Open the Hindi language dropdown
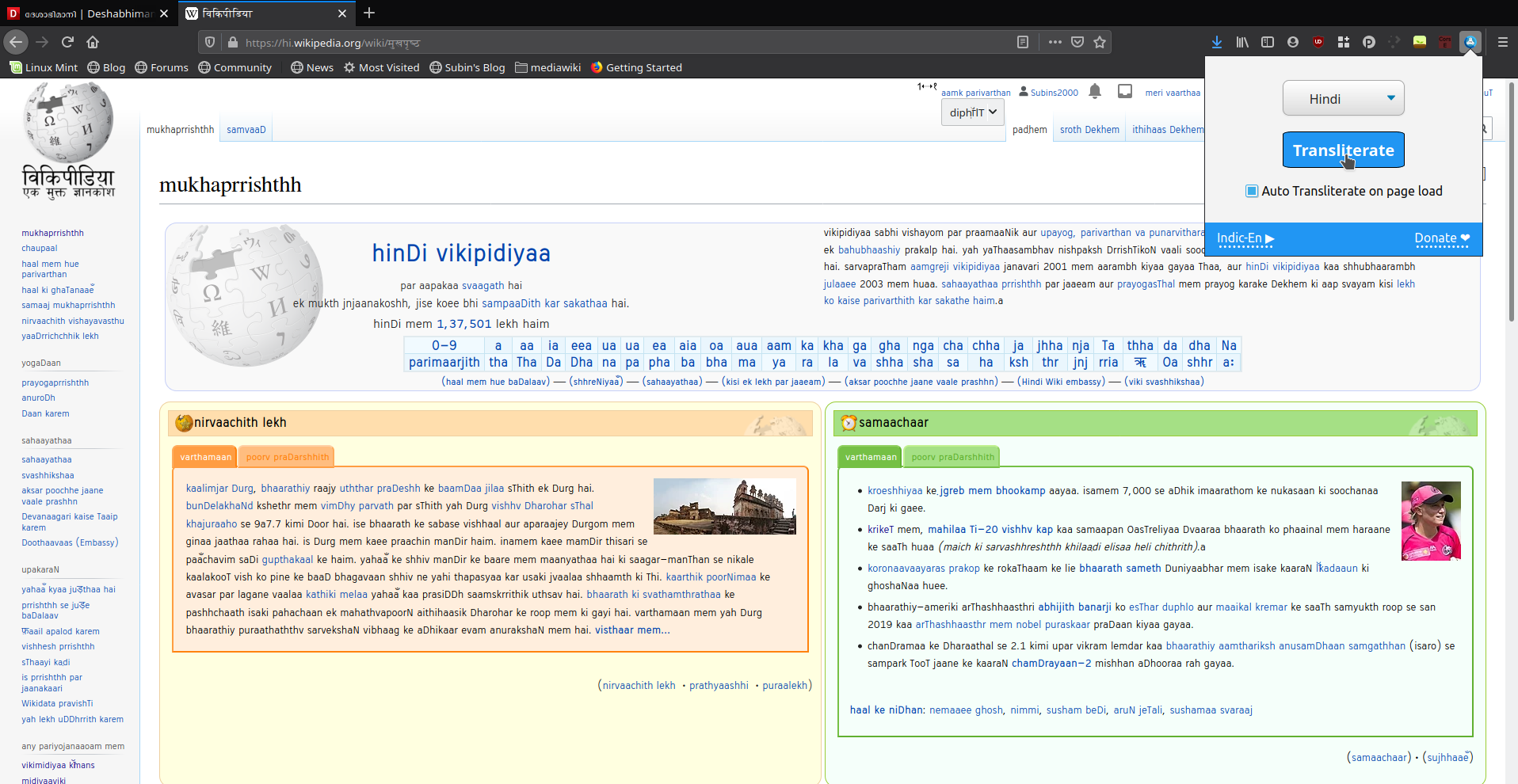 tap(1343, 98)
